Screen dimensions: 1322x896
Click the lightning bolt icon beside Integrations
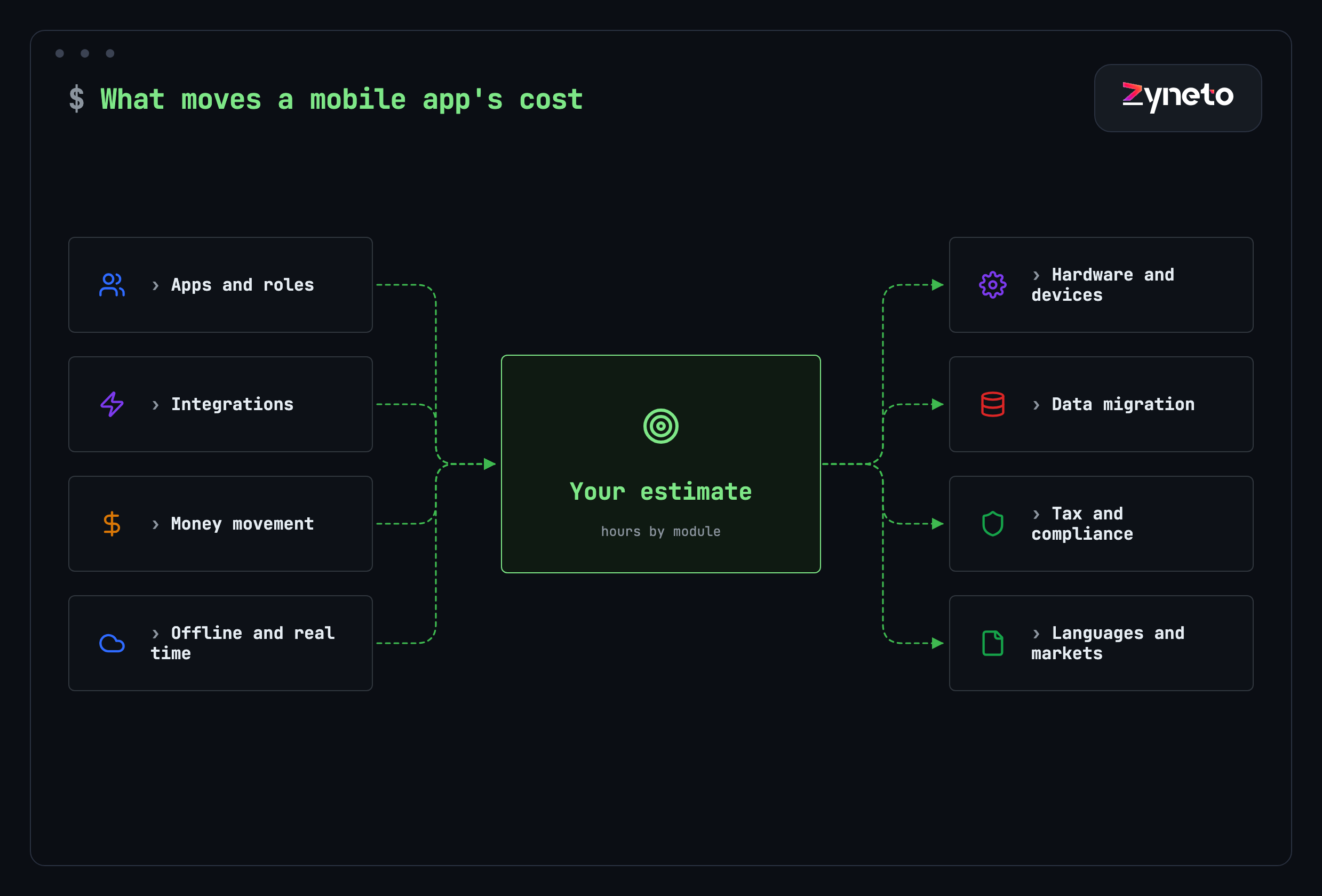tap(112, 404)
